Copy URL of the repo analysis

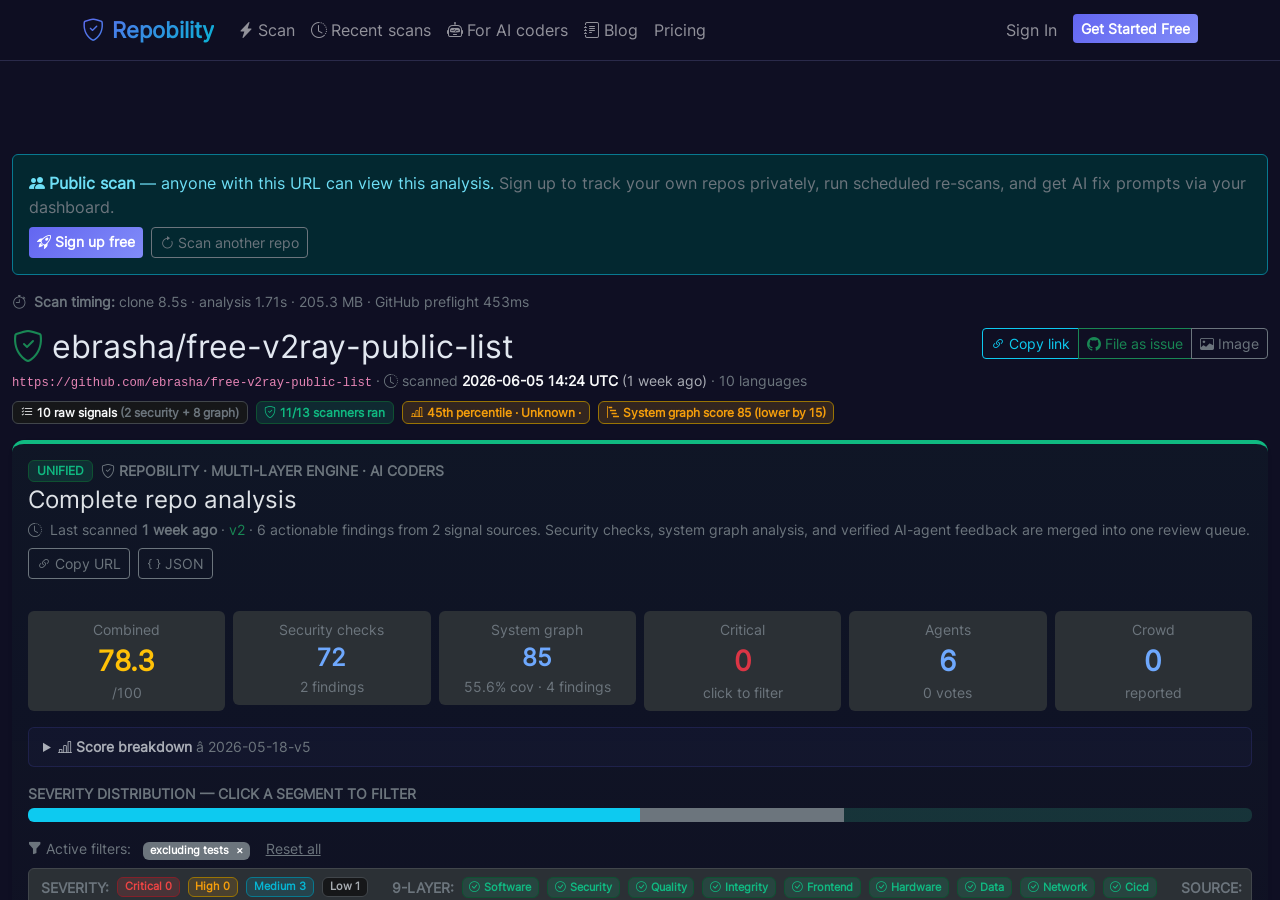coord(79,564)
